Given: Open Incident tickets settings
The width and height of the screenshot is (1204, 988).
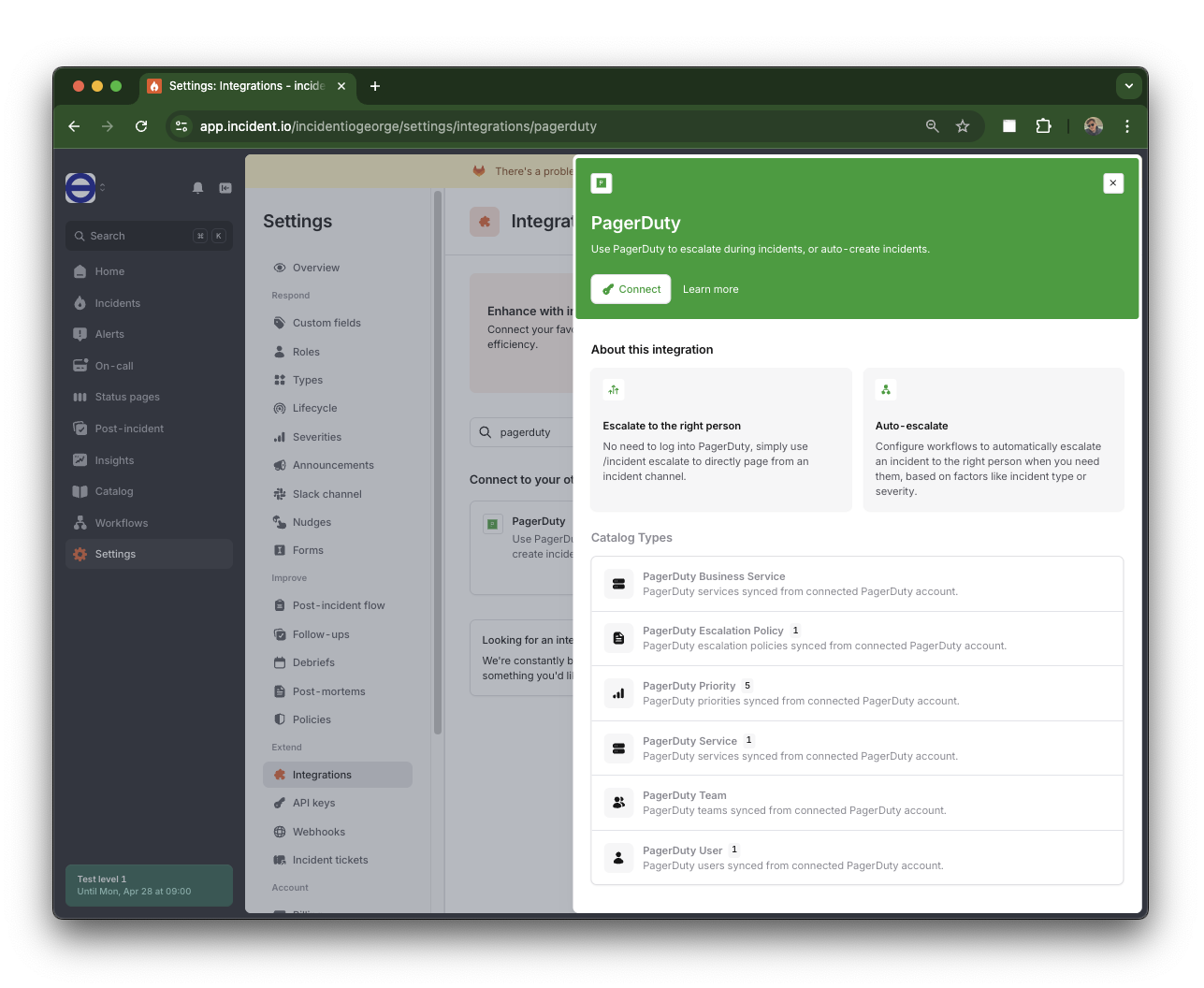Looking at the screenshot, I should point(338,860).
